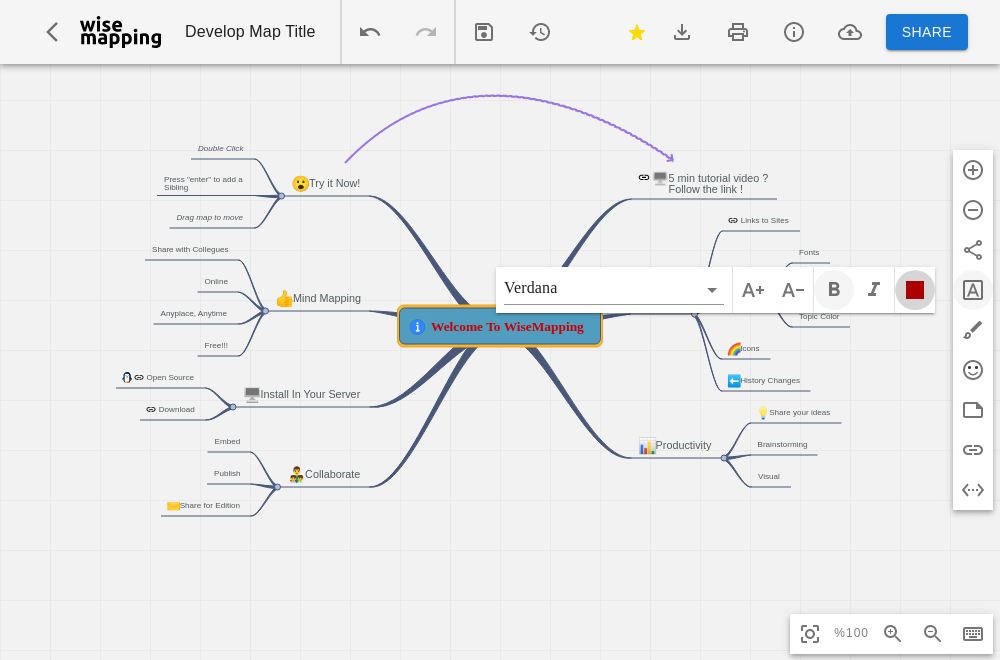Open the revision history
Screen dimensions: 1000x660
[540, 32]
